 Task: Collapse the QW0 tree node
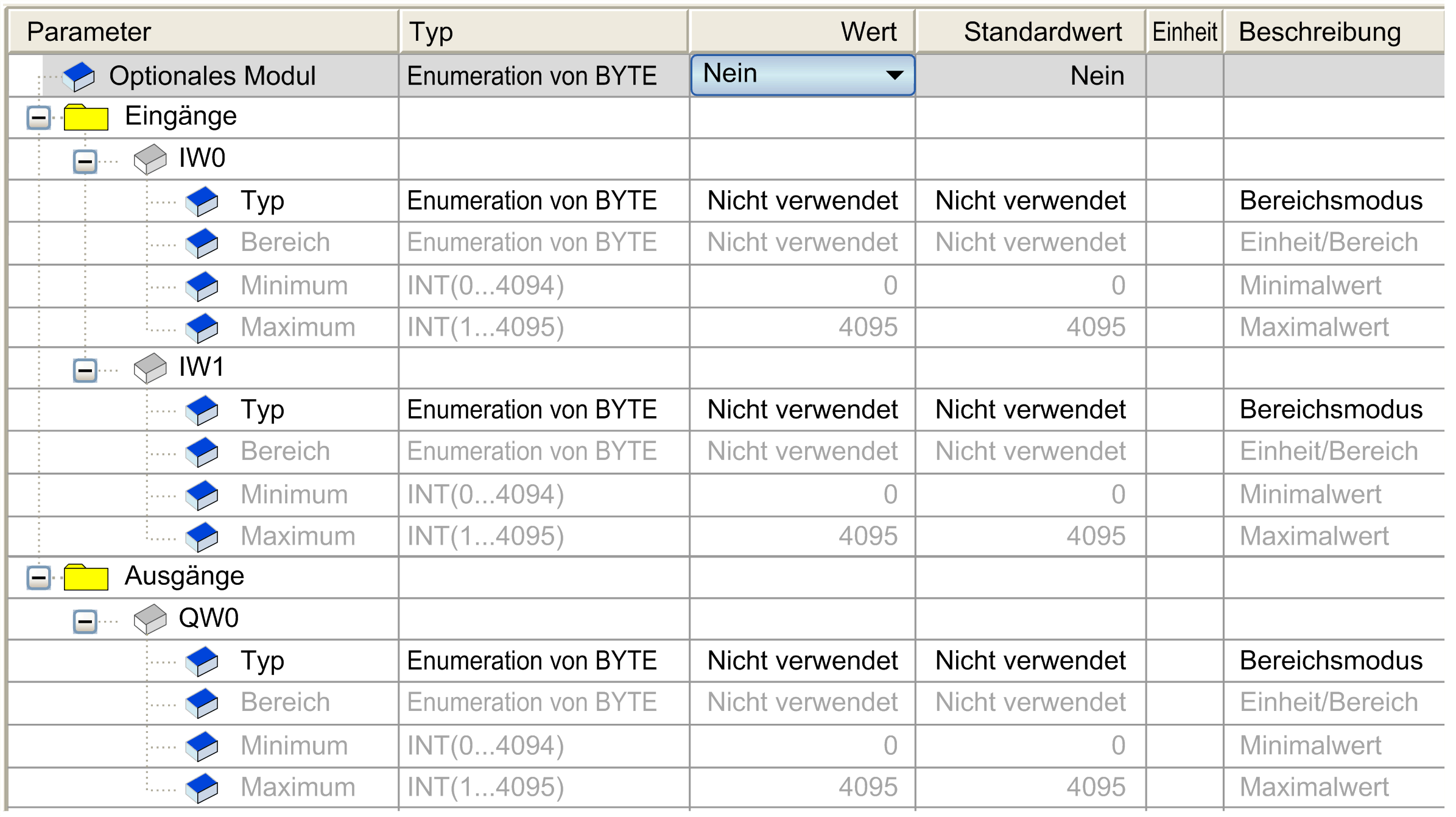pos(85,621)
